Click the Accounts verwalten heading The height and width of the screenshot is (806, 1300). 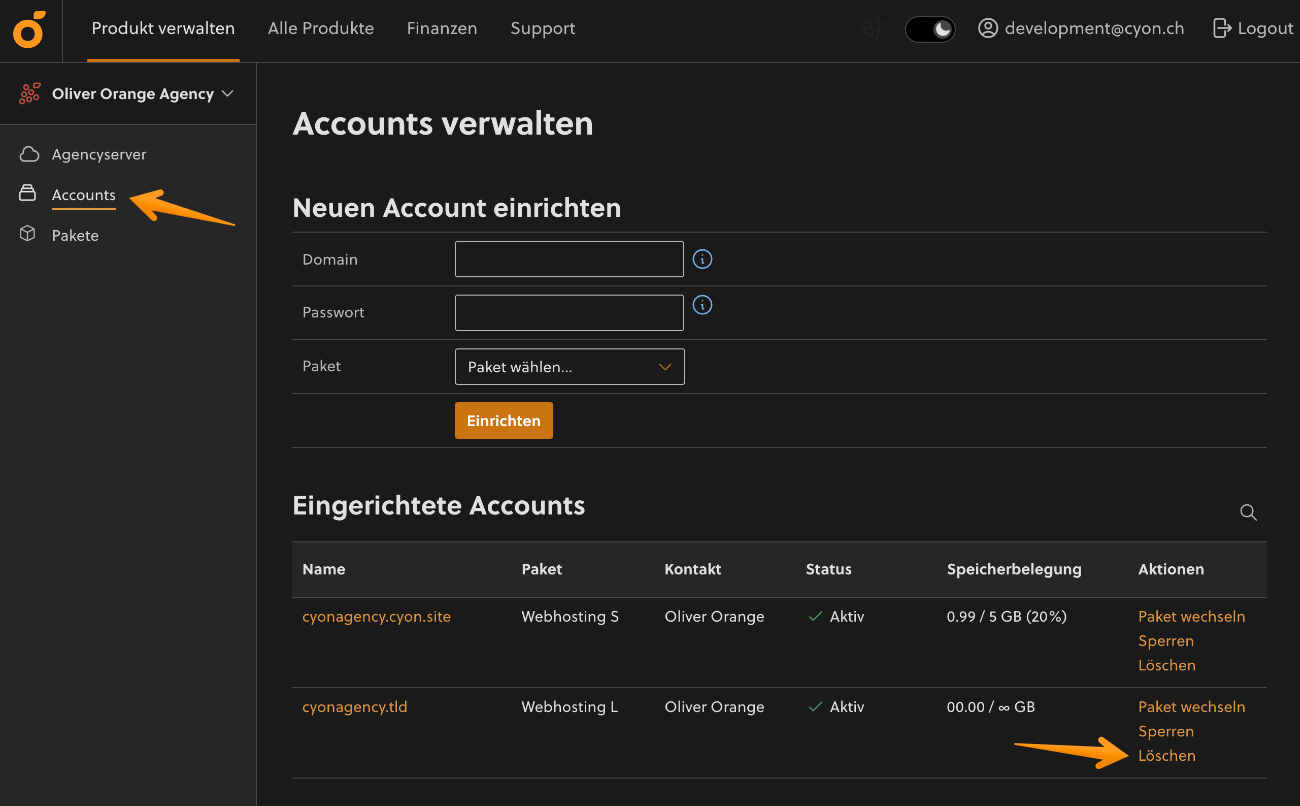click(443, 124)
